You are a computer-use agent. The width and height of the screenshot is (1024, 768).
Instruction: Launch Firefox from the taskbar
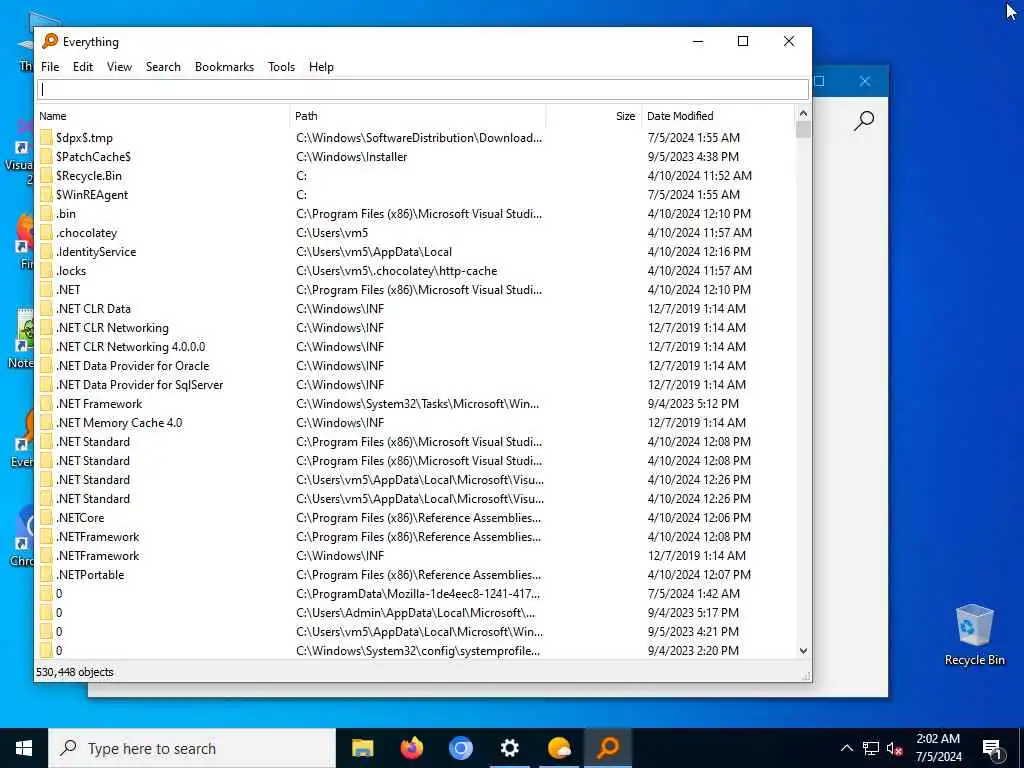411,748
